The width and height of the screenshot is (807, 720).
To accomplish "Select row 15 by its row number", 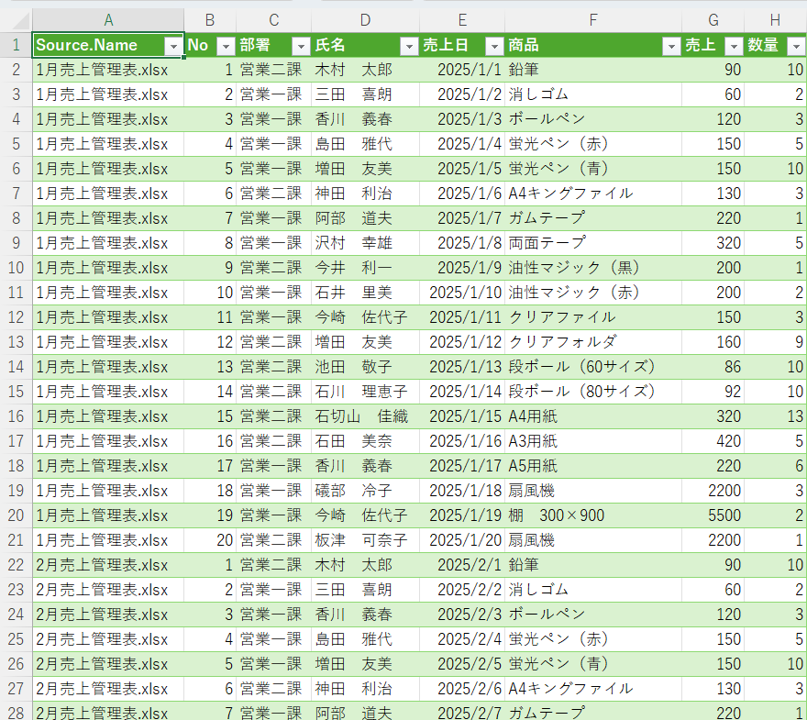I will (16, 391).
